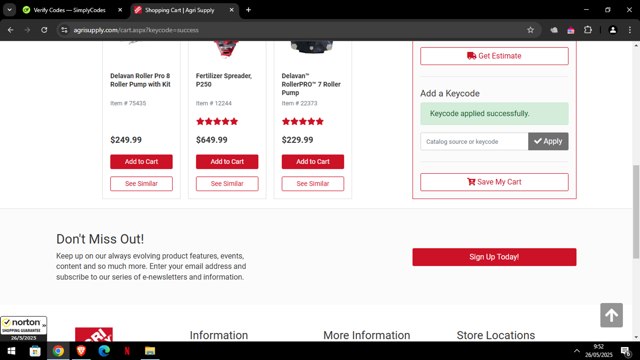Open Chrome three-dot menu
The width and height of the screenshot is (640, 360).
[x=630, y=30]
